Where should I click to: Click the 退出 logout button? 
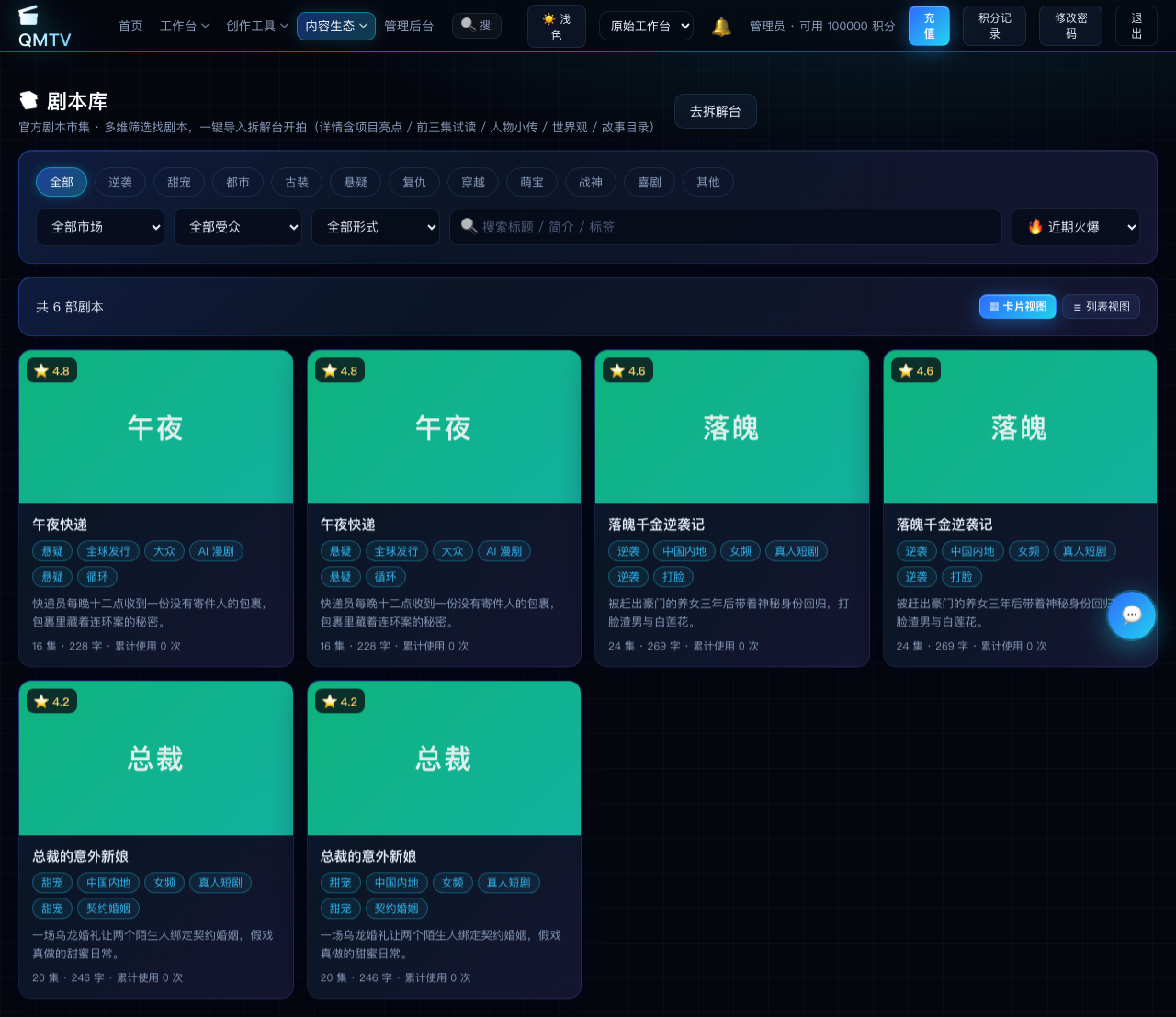1136,26
